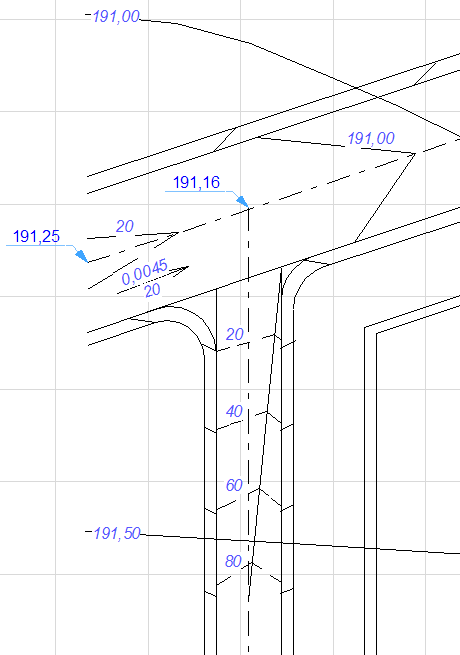Click the 60 chainage label

(234, 485)
